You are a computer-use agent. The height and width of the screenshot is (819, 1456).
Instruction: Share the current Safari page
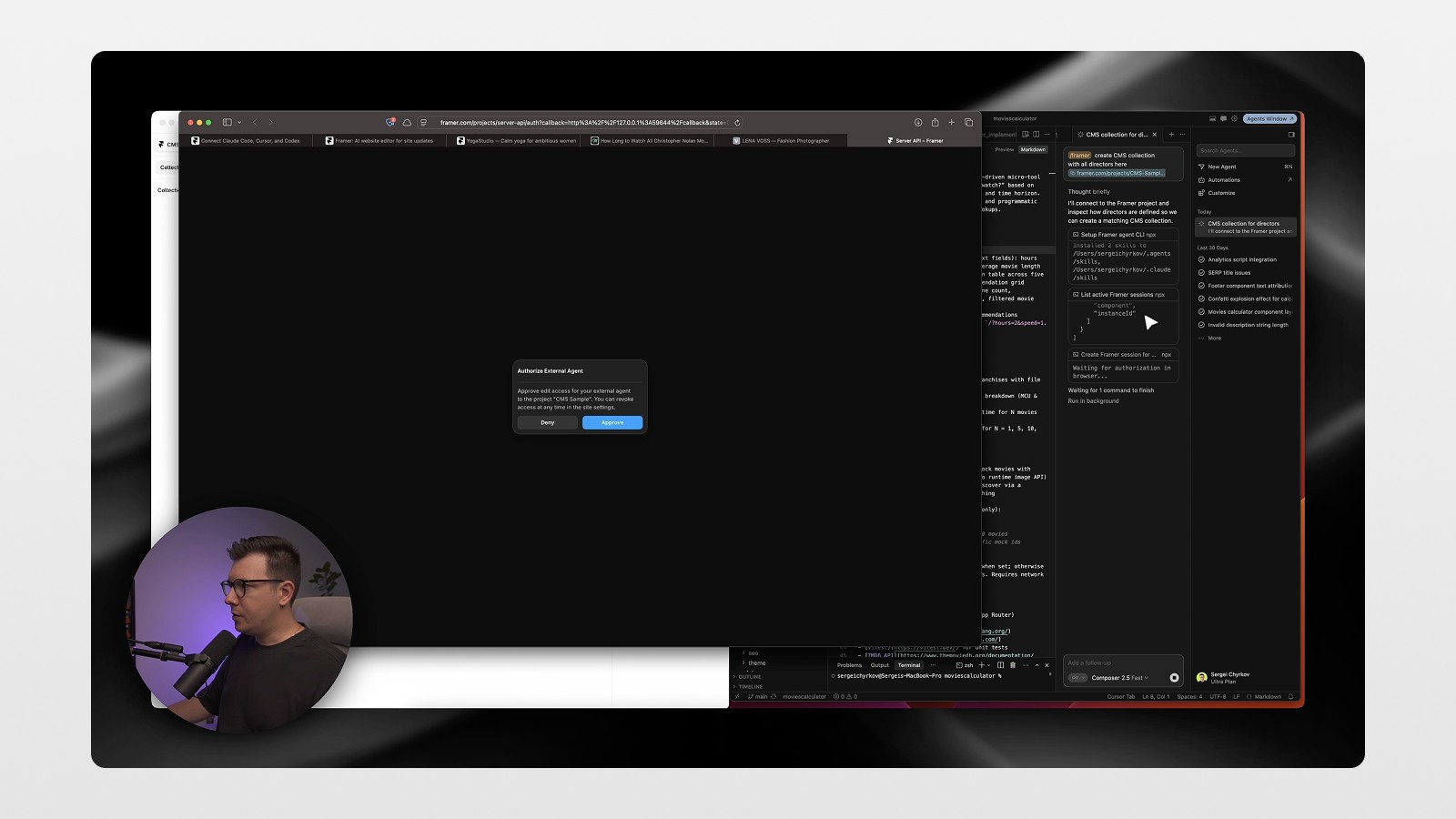[935, 122]
